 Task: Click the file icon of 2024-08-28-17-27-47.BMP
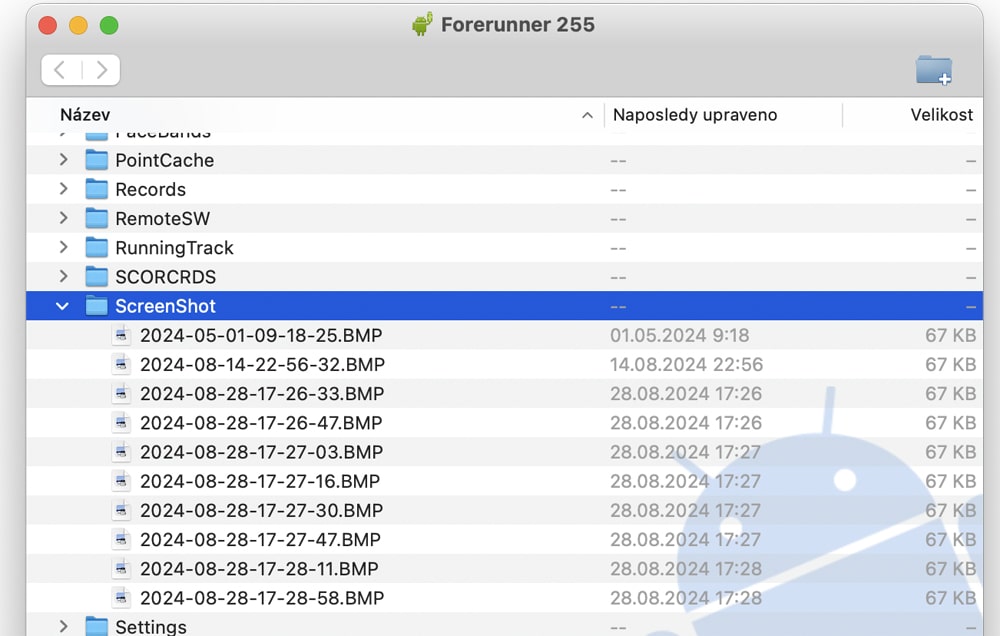tap(121, 540)
